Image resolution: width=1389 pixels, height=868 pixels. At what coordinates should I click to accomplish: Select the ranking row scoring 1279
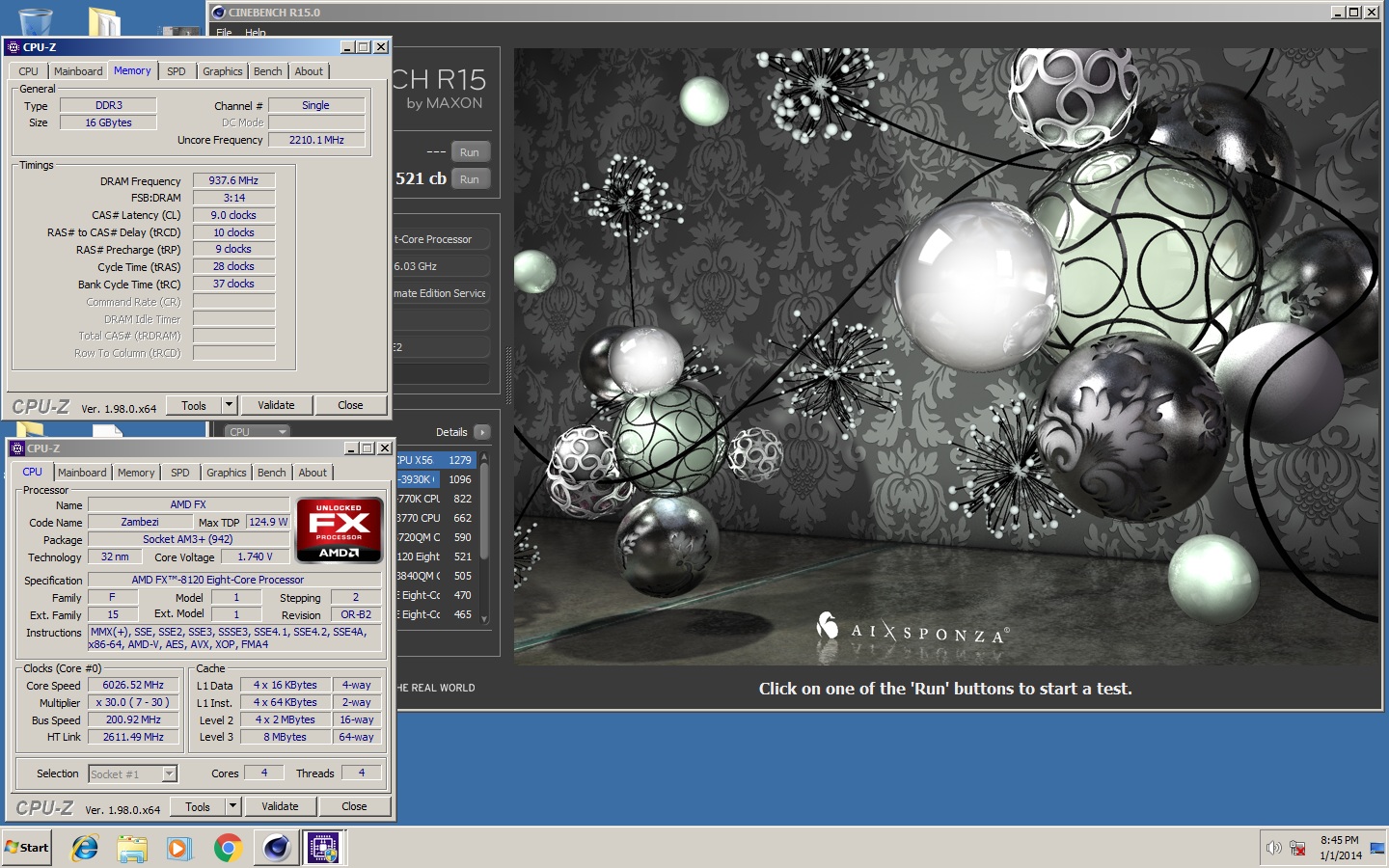point(435,460)
